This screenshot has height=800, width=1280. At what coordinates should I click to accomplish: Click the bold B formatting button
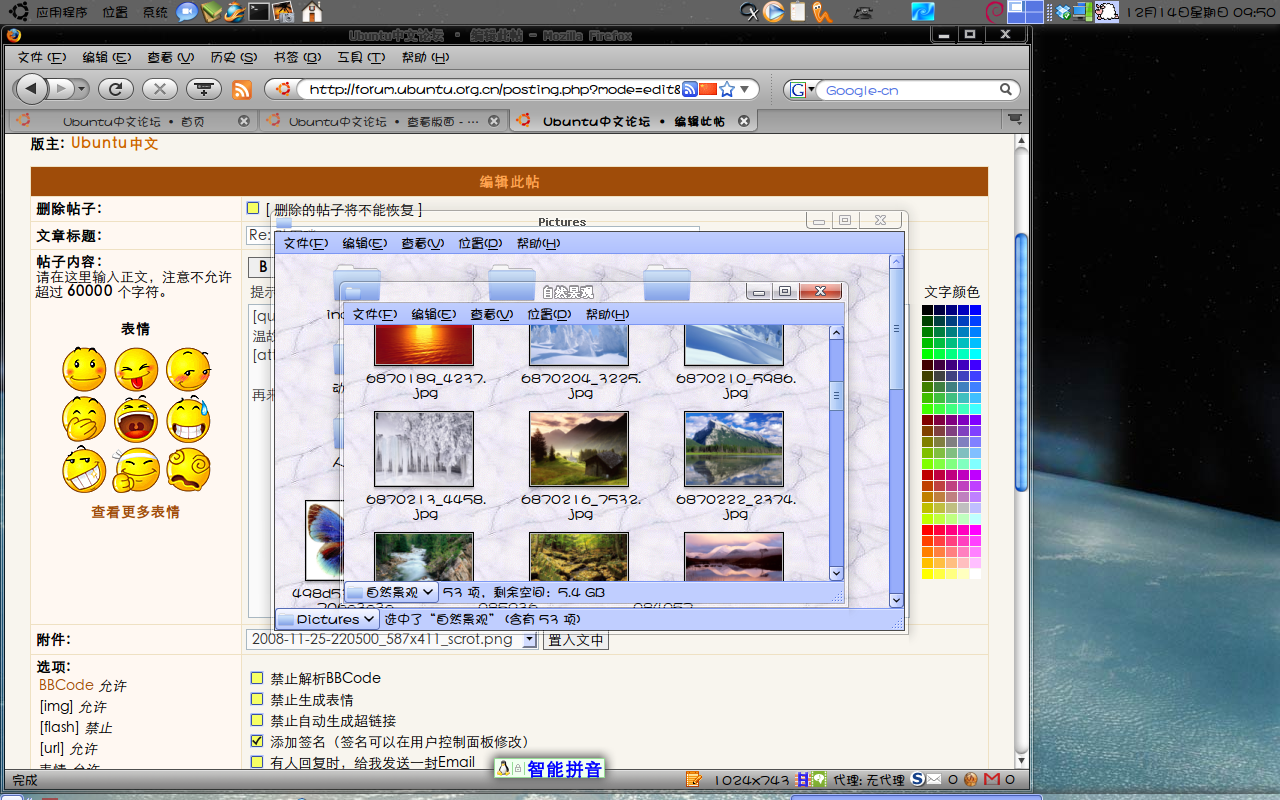point(262,267)
